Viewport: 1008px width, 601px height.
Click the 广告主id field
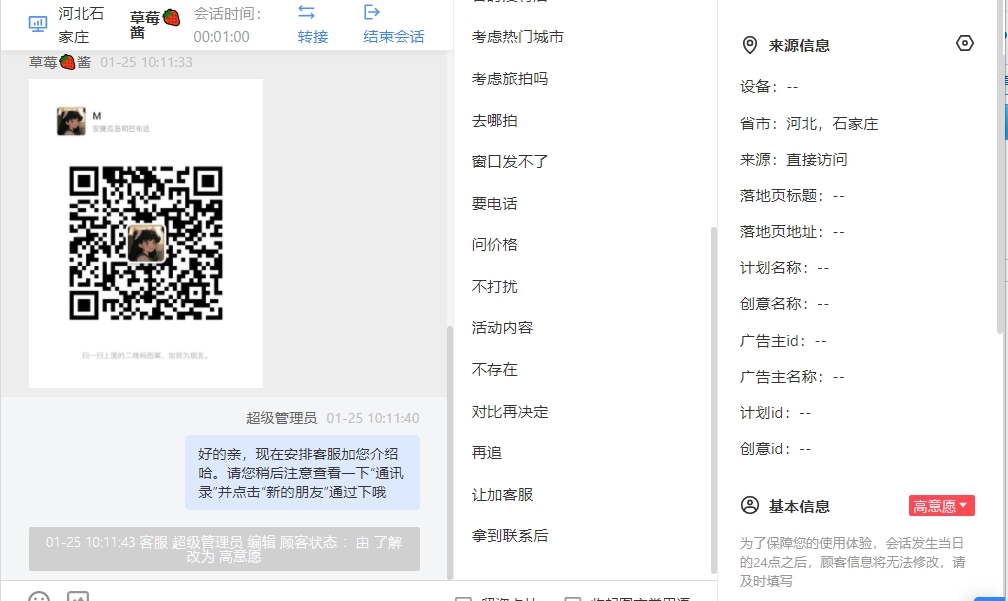click(783, 341)
